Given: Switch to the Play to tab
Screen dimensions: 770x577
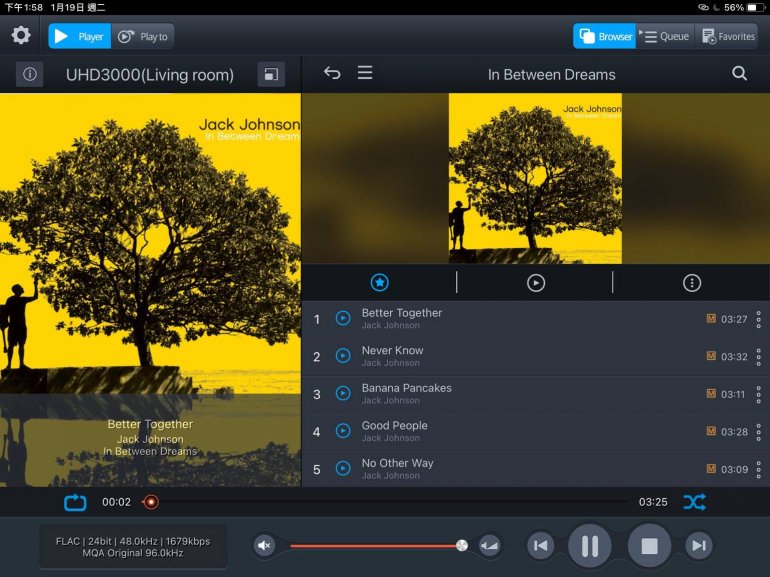Looking at the screenshot, I should click(142, 36).
